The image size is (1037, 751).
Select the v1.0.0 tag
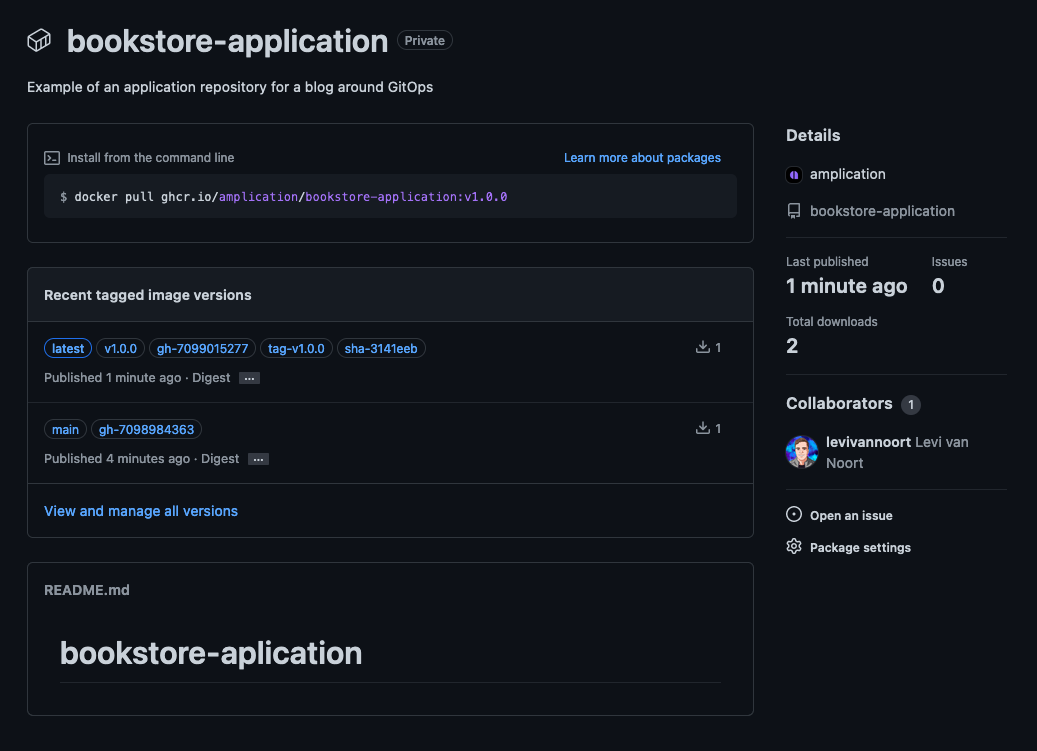tap(120, 348)
